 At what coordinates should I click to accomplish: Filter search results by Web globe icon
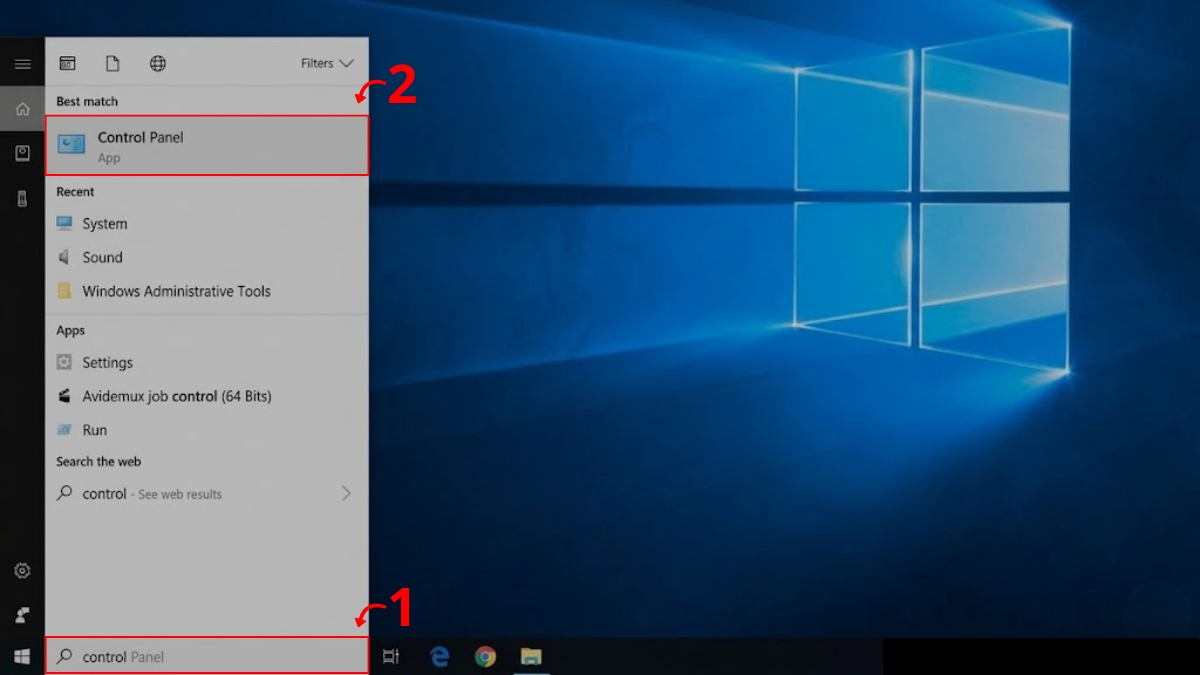(x=158, y=64)
